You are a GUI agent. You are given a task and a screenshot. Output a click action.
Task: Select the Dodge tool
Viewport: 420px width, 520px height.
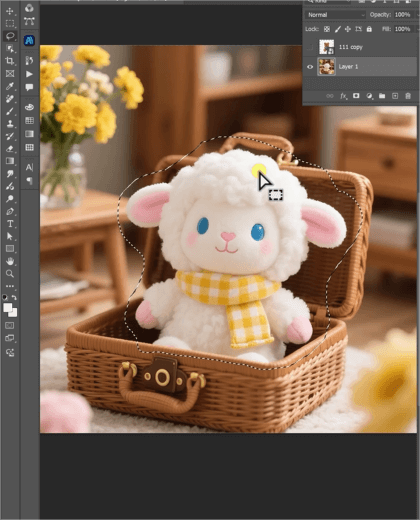10,199
